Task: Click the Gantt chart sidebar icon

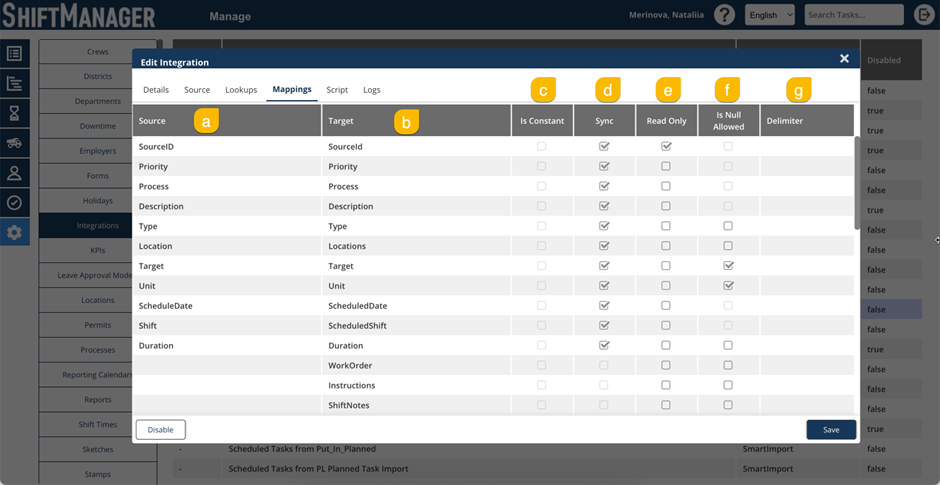Action: 14,84
